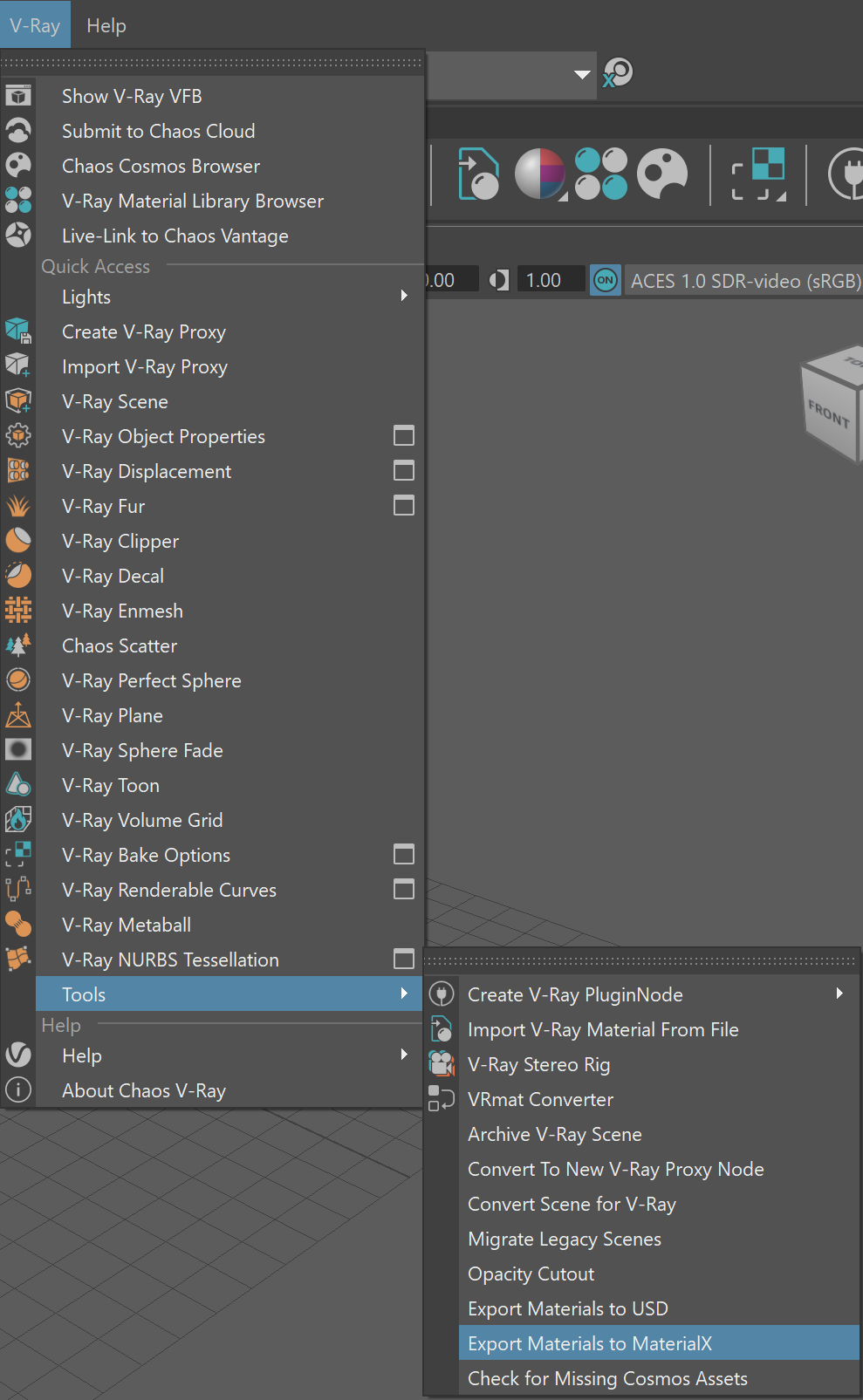Open V-Ray Object Properties option box
The image size is (863, 1400).
404,435
